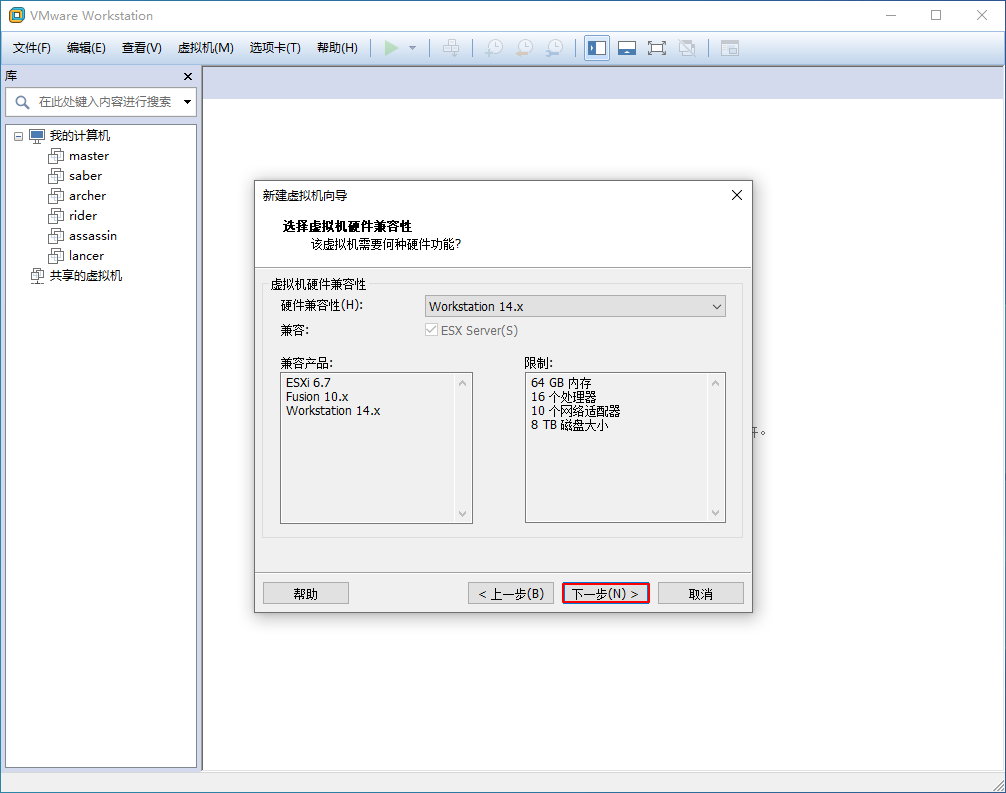Power on the virtual machine
1006x793 pixels.
click(x=392, y=47)
